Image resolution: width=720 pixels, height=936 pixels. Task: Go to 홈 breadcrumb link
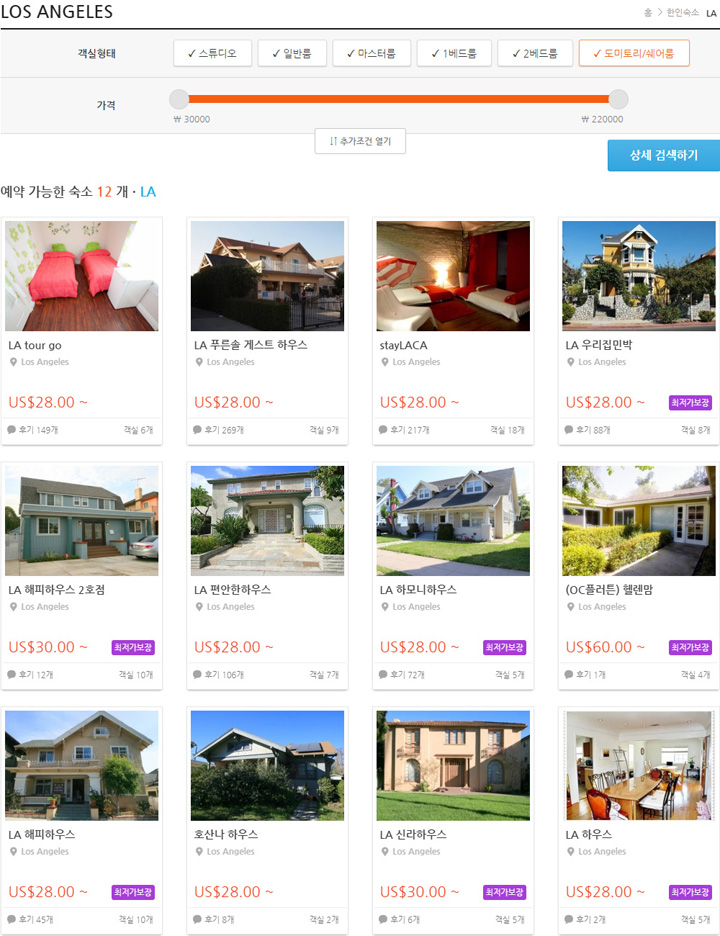click(648, 13)
